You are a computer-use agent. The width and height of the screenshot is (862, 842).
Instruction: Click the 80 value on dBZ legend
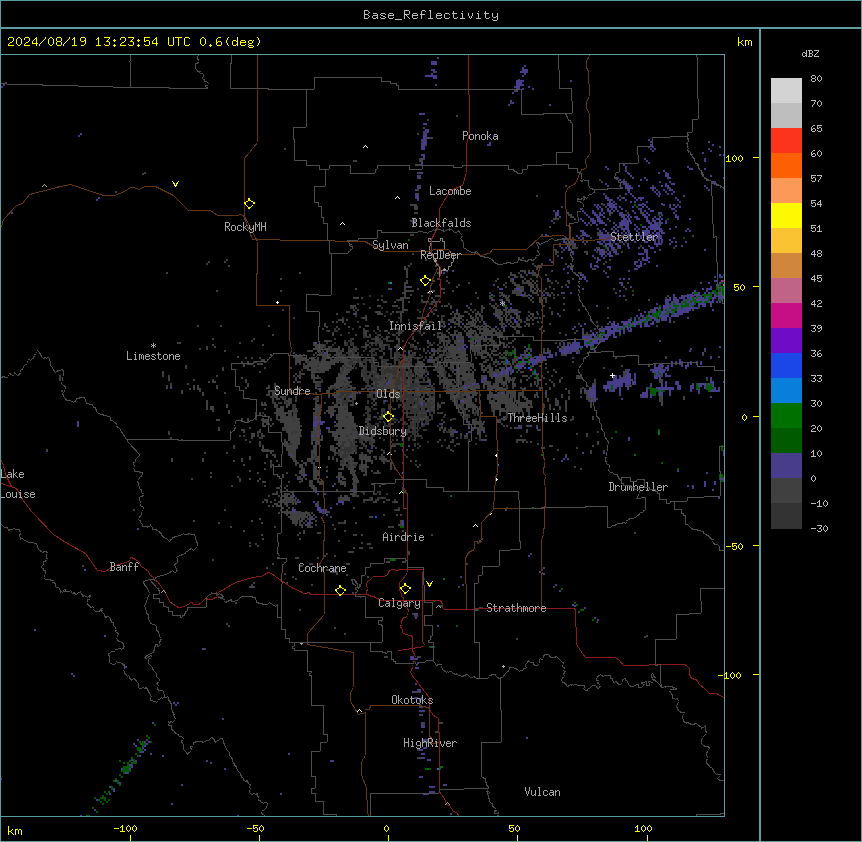(816, 79)
